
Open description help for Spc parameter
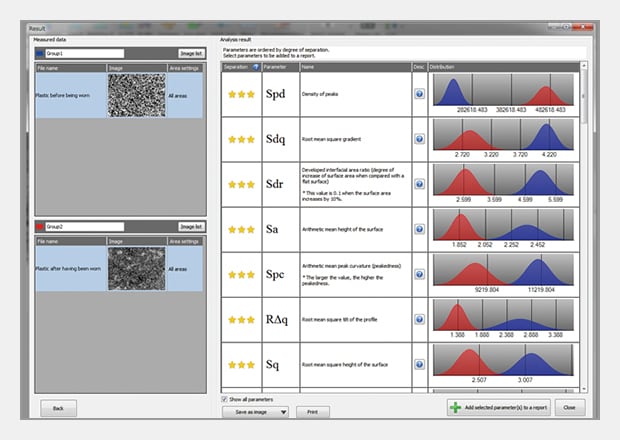tap(419, 274)
